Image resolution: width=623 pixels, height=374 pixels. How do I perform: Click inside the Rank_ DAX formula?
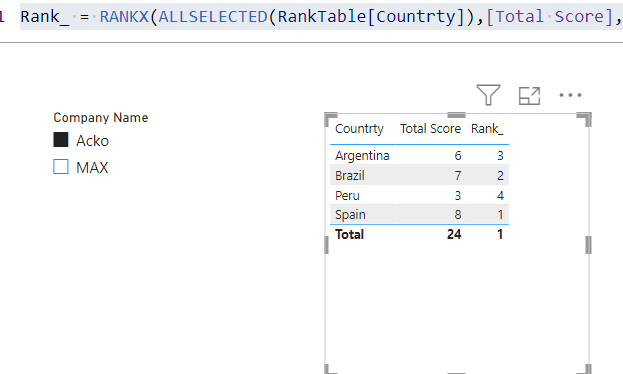320,17
